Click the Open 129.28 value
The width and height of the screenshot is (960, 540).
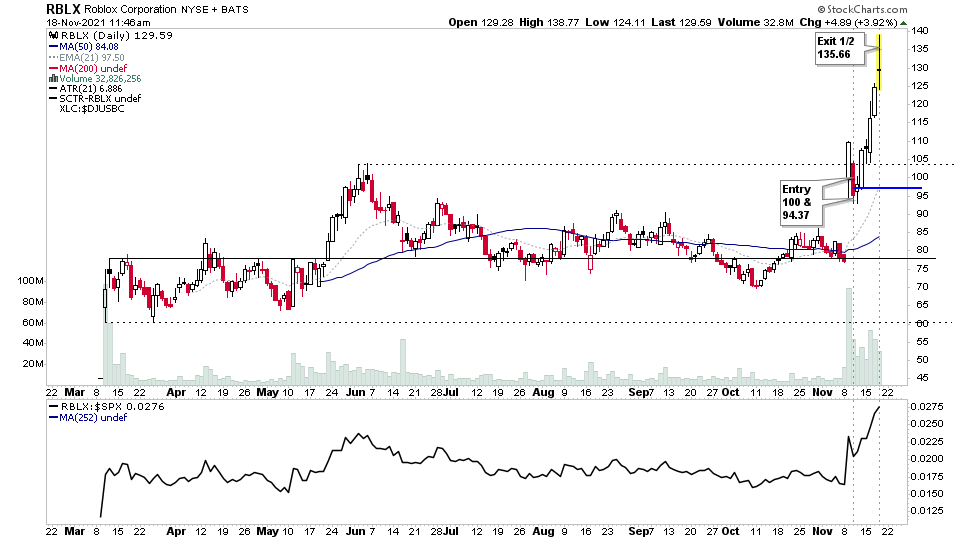(x=481, y=23)
